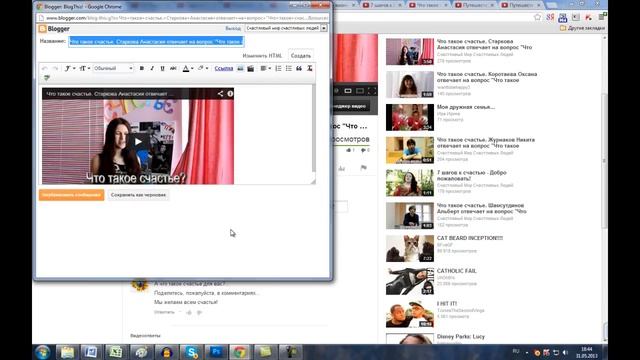Click the share icon on embedded video
Screen dimensions: 640x360
click(220, 93)
